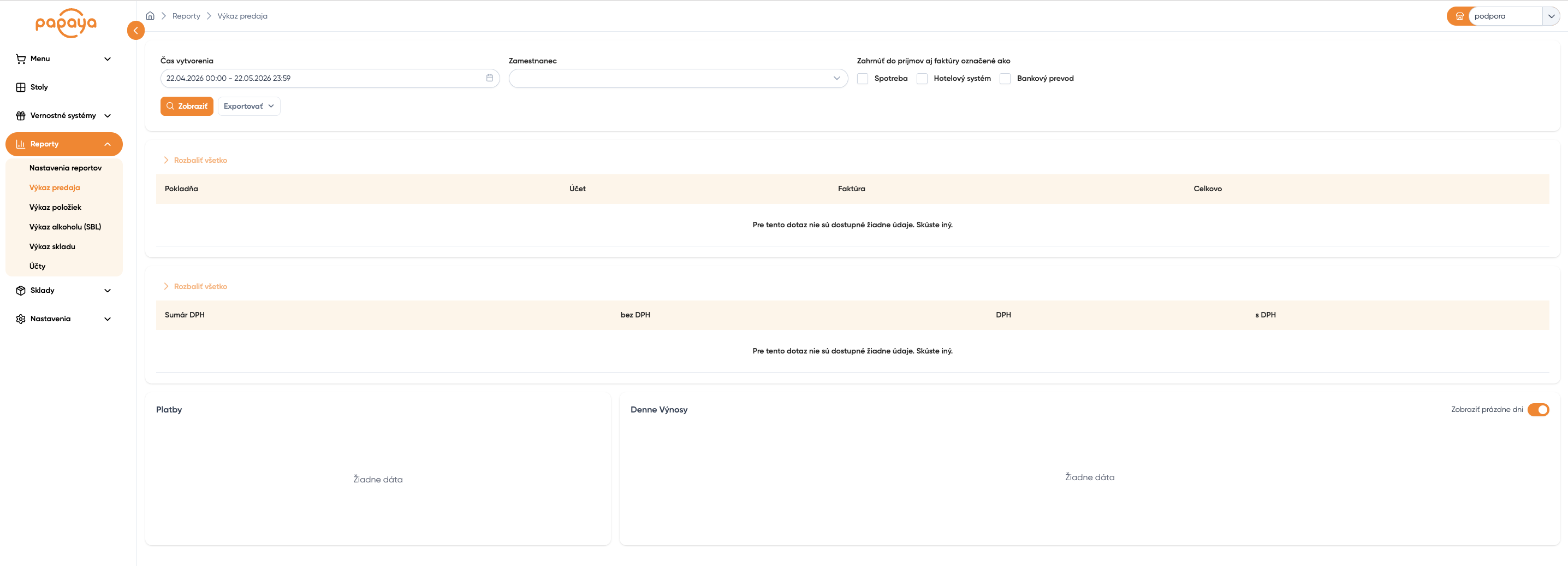Click the Papaya logo
This screenshot has height=566, width=1568.
tap(66, 23)
